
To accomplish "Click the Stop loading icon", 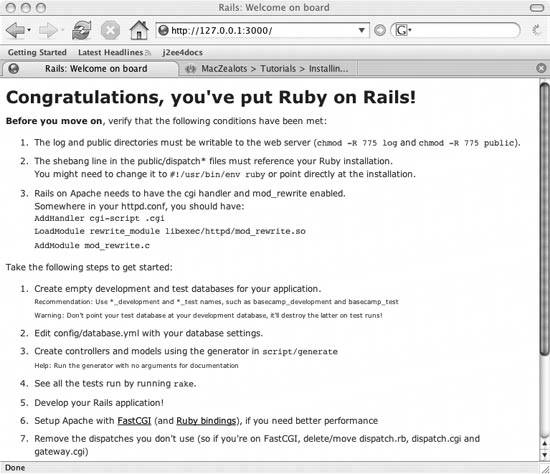I will pos(110,30).
